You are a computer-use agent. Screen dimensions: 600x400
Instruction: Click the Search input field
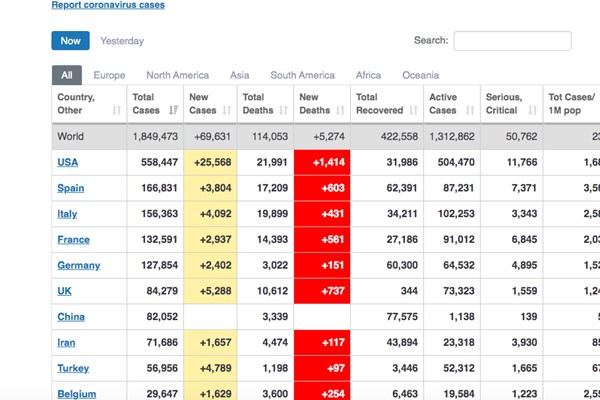[x=512, y=41]
